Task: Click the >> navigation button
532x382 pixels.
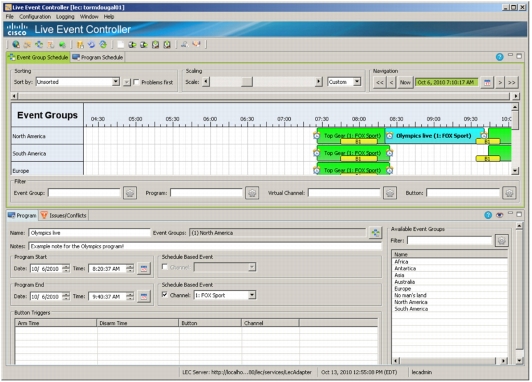Action: 512,82
